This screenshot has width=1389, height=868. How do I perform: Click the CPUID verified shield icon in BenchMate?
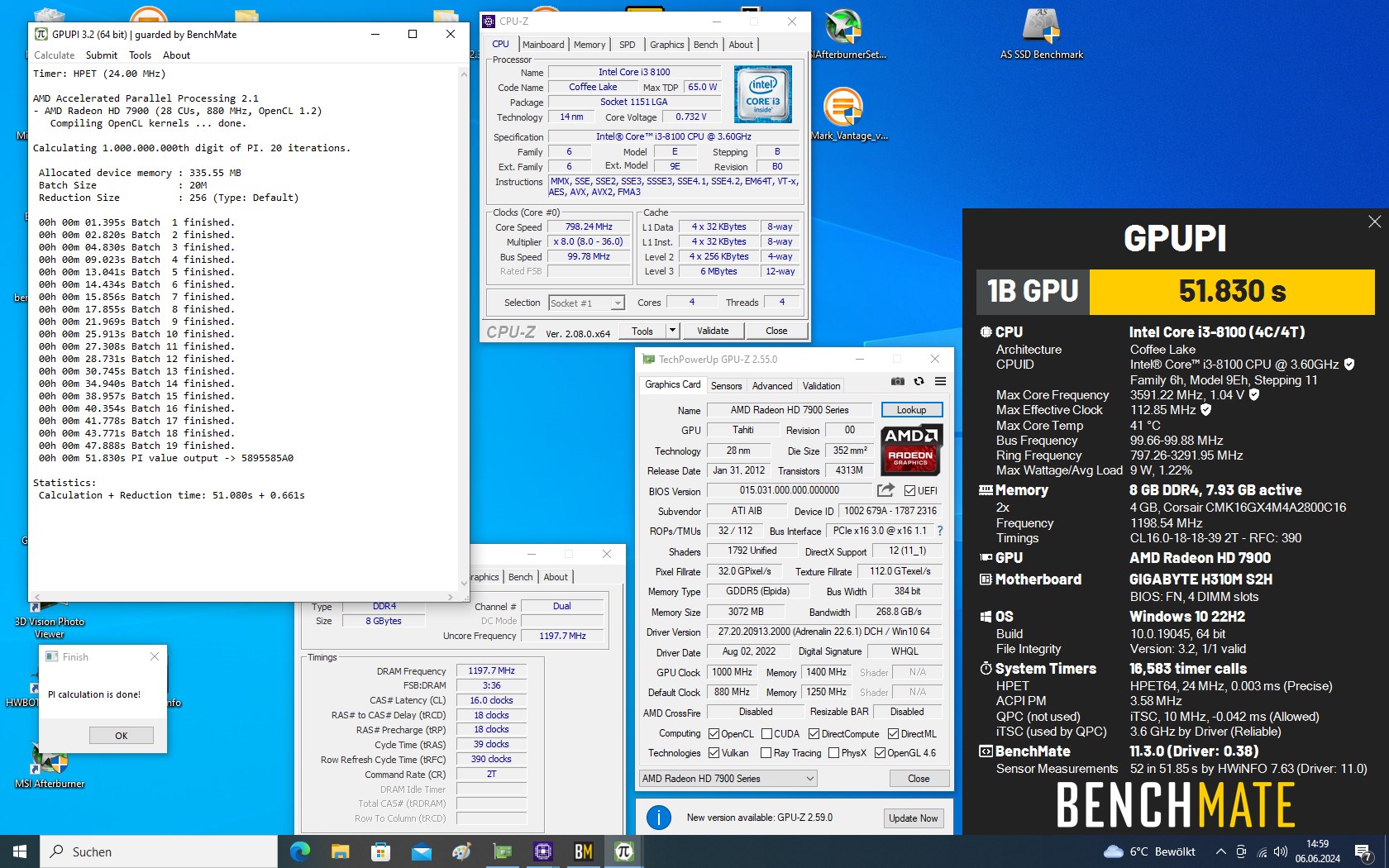1349,365
